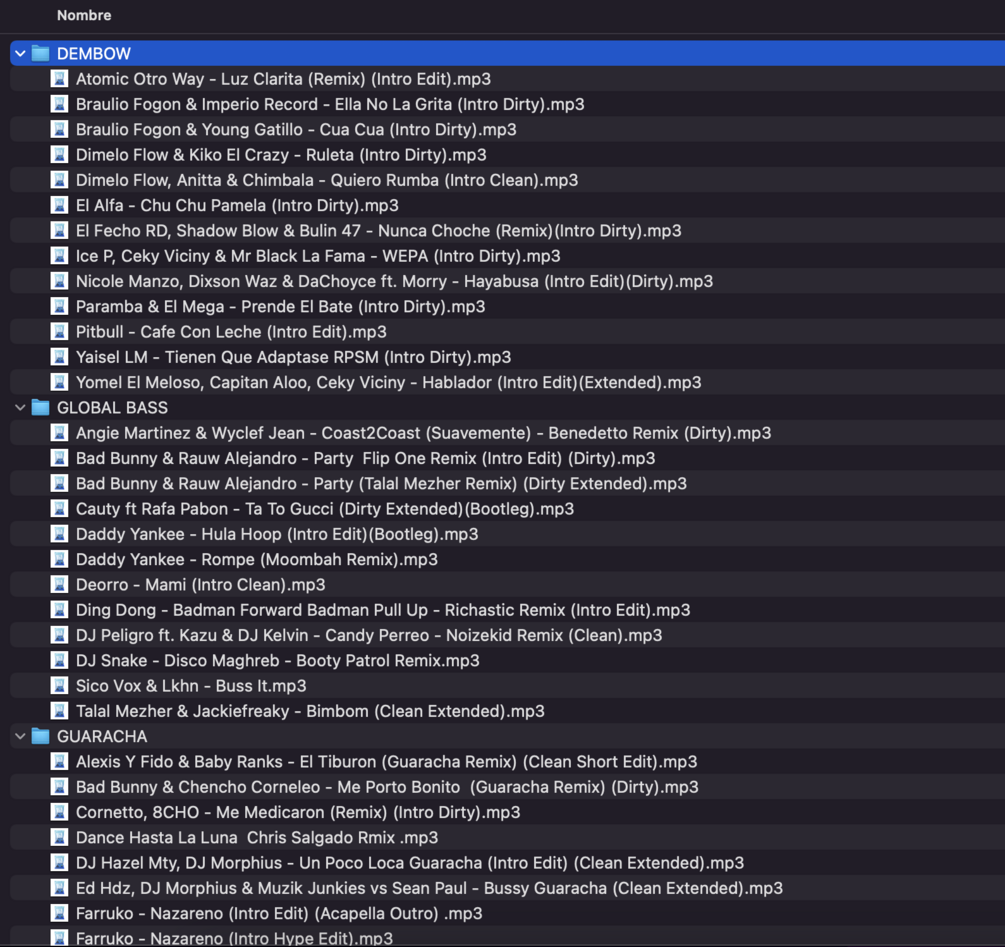
Task: Click mp3 icon for Rompe (Moombah Remix)
Action: (x=60, y=559)
